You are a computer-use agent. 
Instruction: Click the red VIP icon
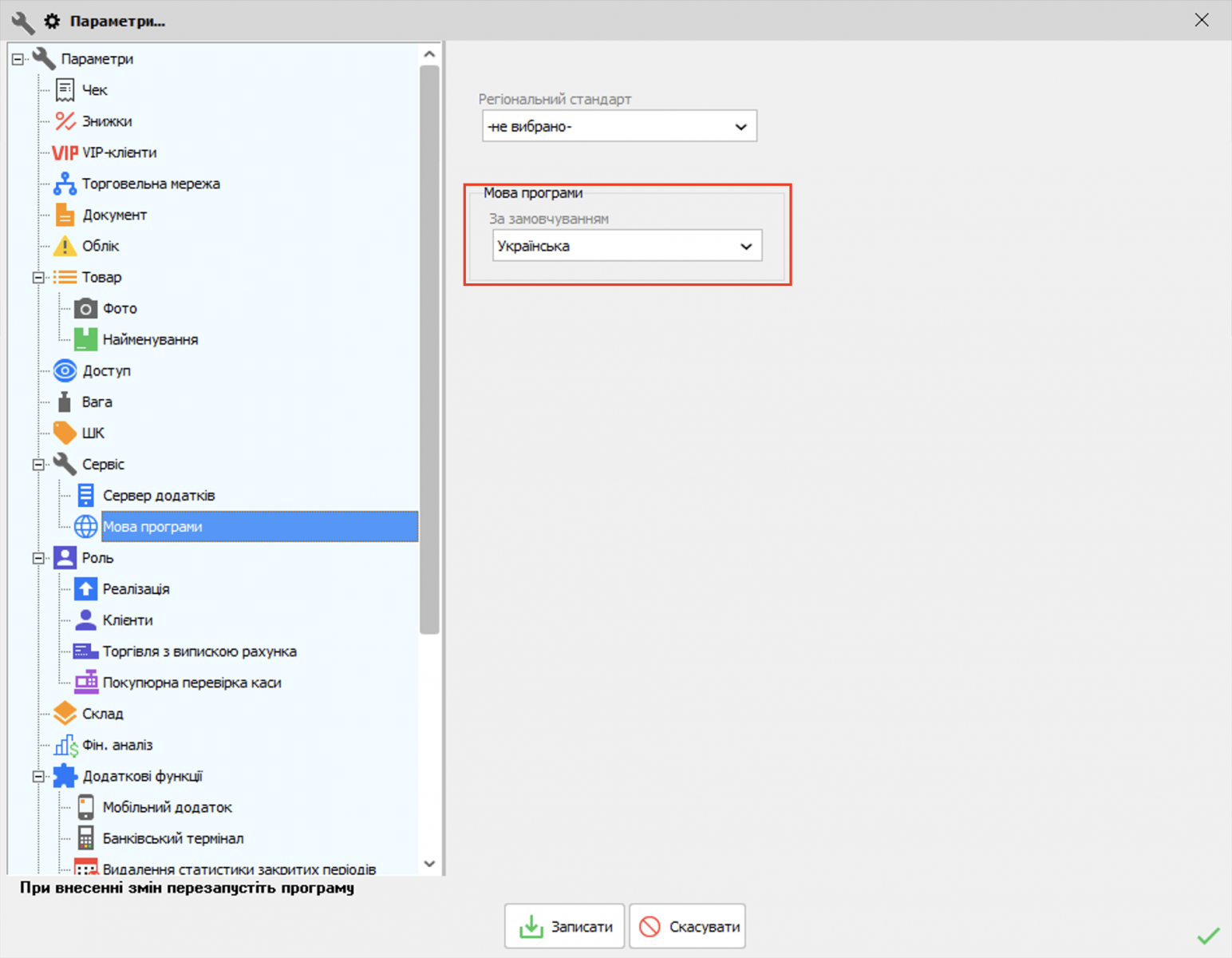point(65,152)
